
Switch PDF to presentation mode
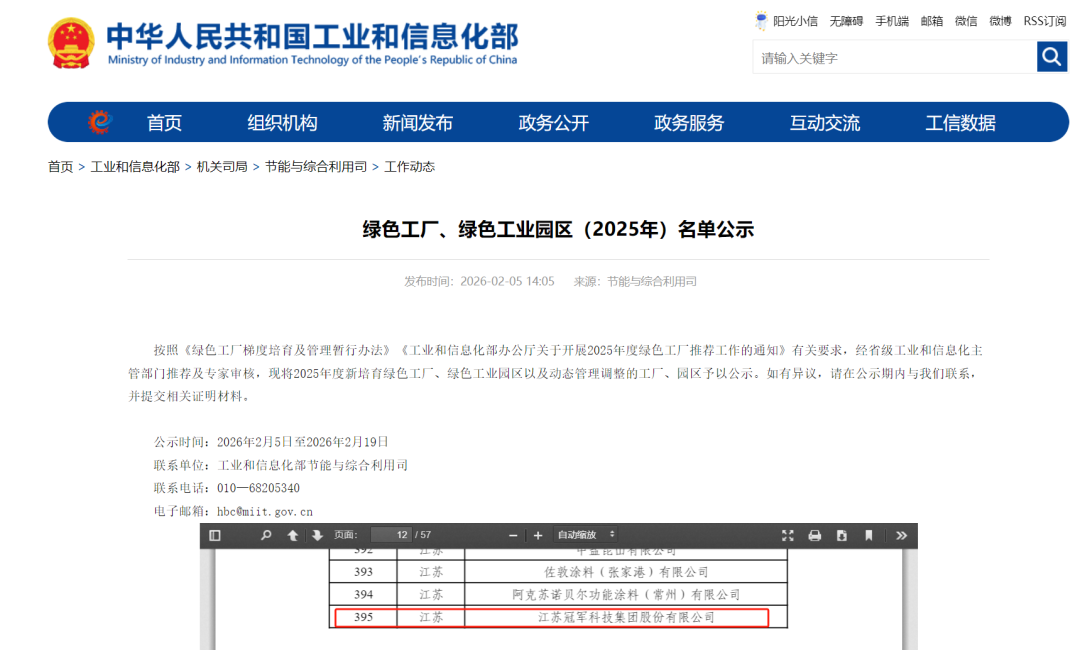787,535
